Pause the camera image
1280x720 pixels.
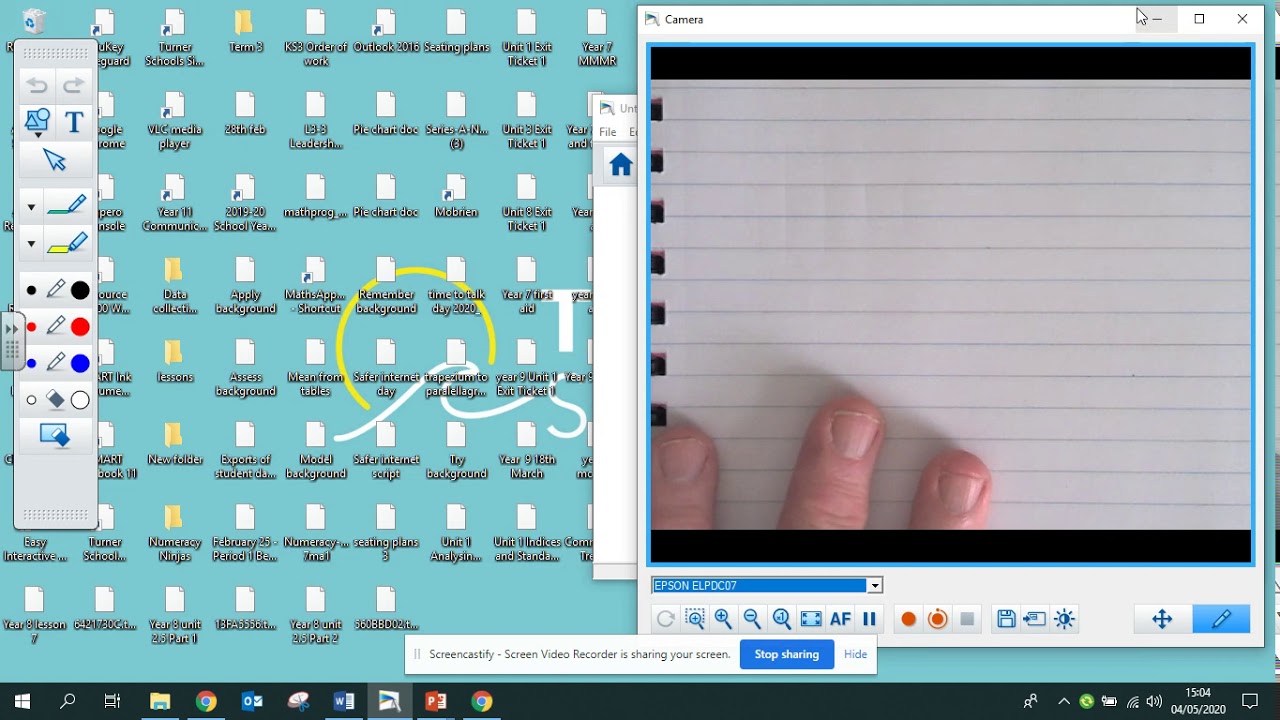tap(869, 619)
